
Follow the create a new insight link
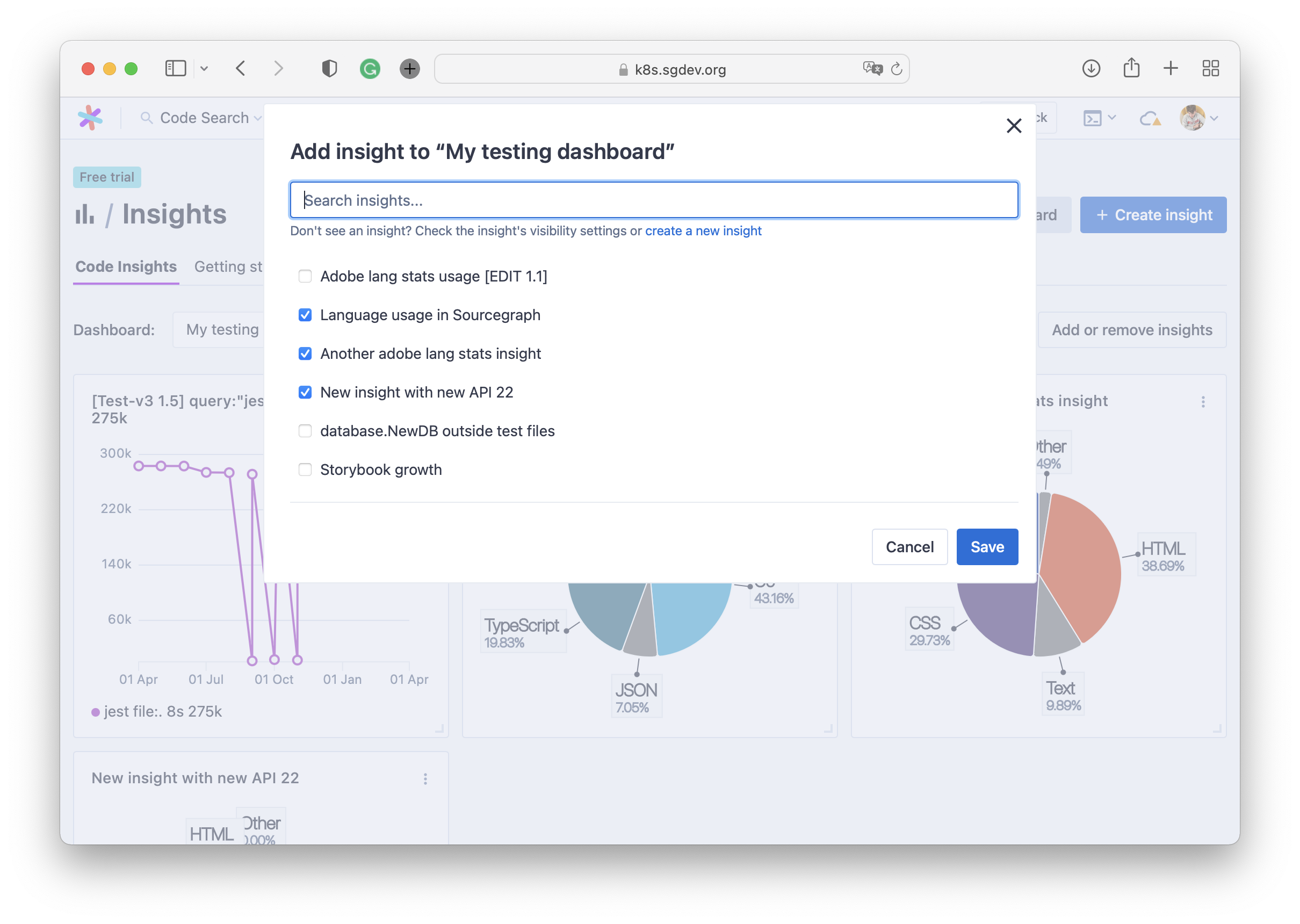click(x=703, y=231)
